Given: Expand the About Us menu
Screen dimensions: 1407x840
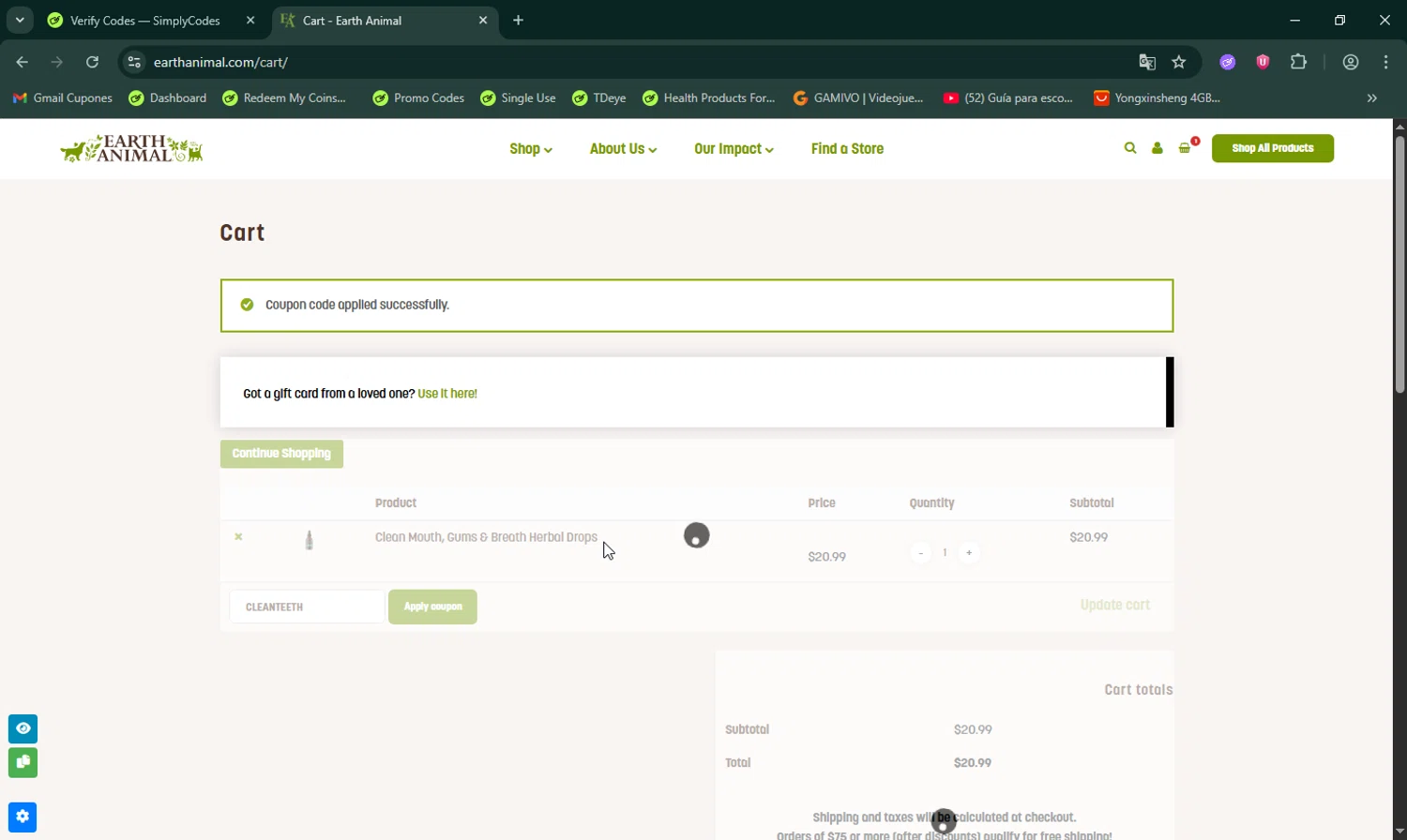Looking at the screenshot, I should pyautogui.click(x=623, y=149).
